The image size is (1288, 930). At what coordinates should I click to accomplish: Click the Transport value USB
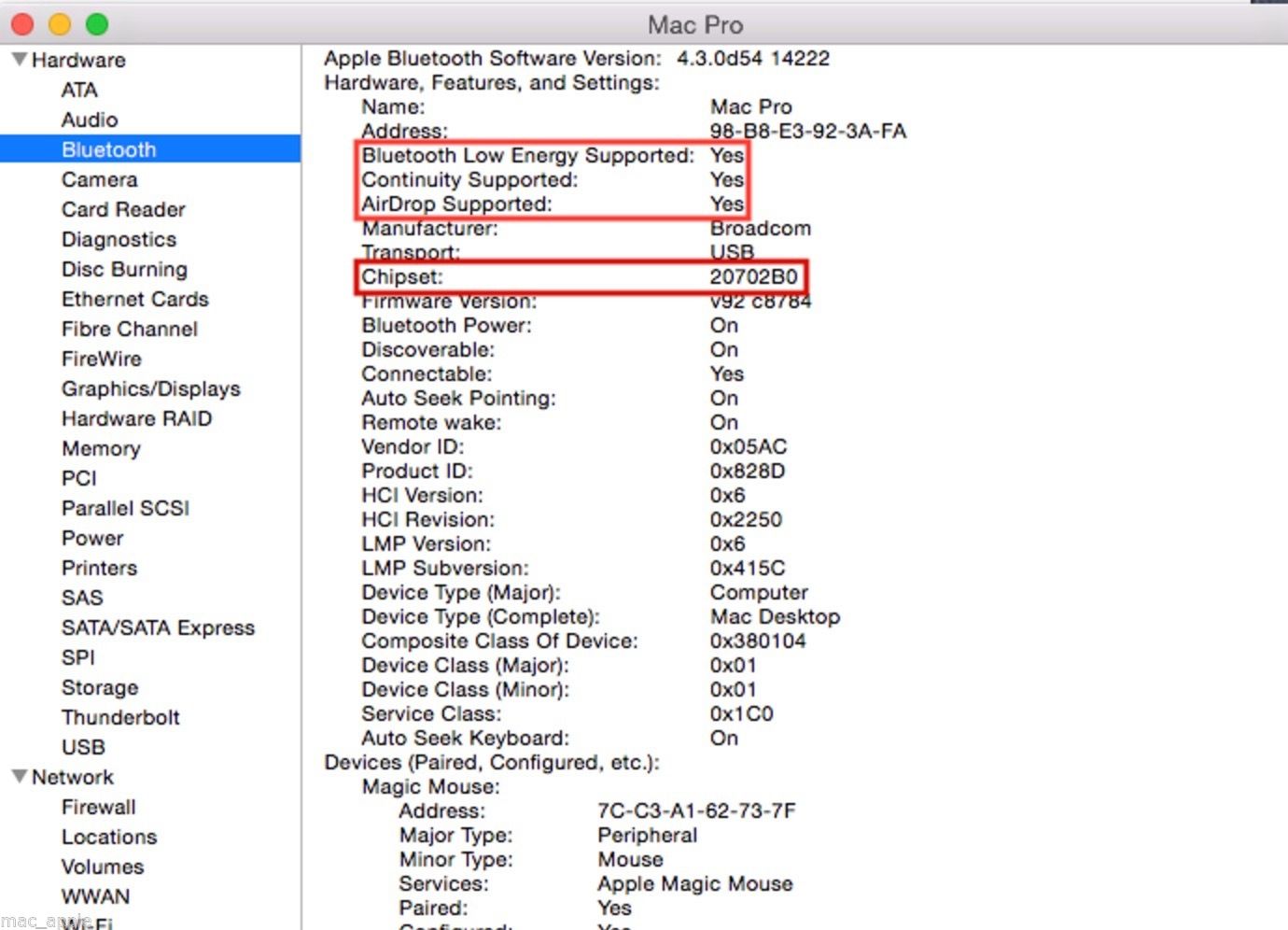point(732,252)
